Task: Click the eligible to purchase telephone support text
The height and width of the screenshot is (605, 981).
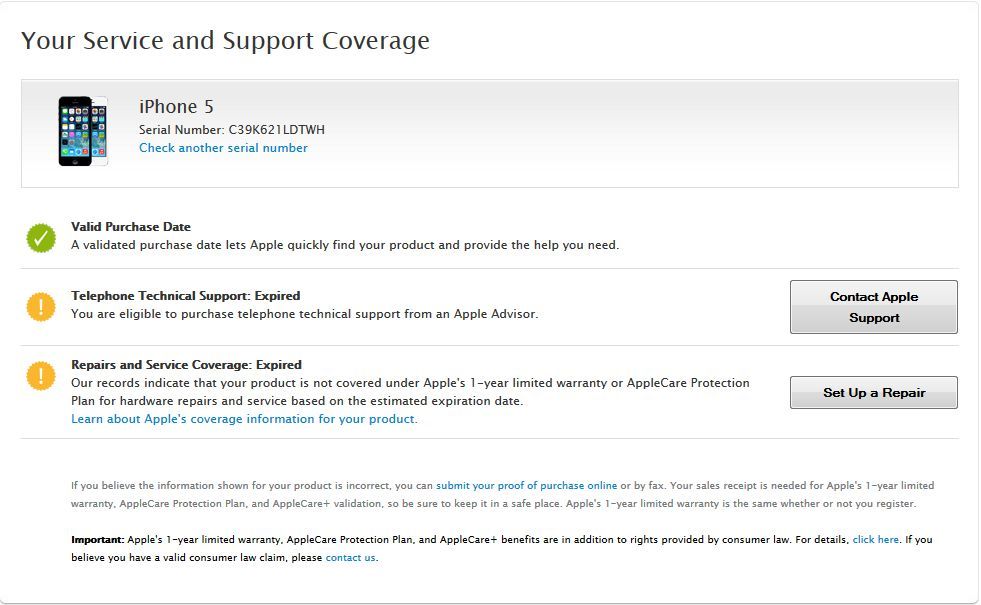Action: pyautogui.click(x=304, y=314)
